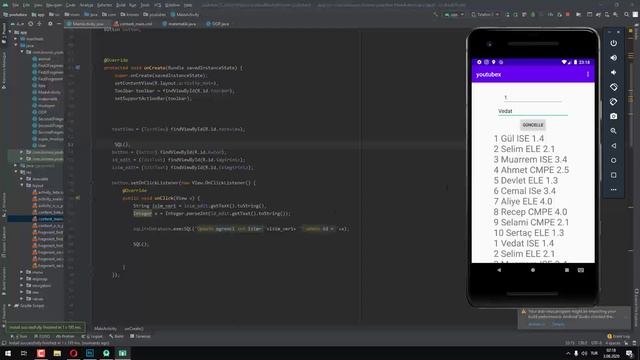Lower the emulator volume

613,73
